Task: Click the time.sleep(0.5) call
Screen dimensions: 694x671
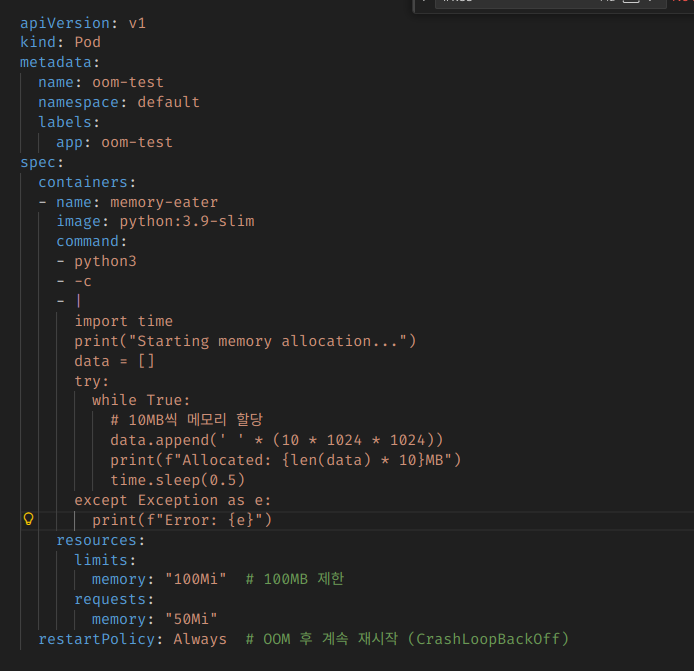Action: coord(178,479)
